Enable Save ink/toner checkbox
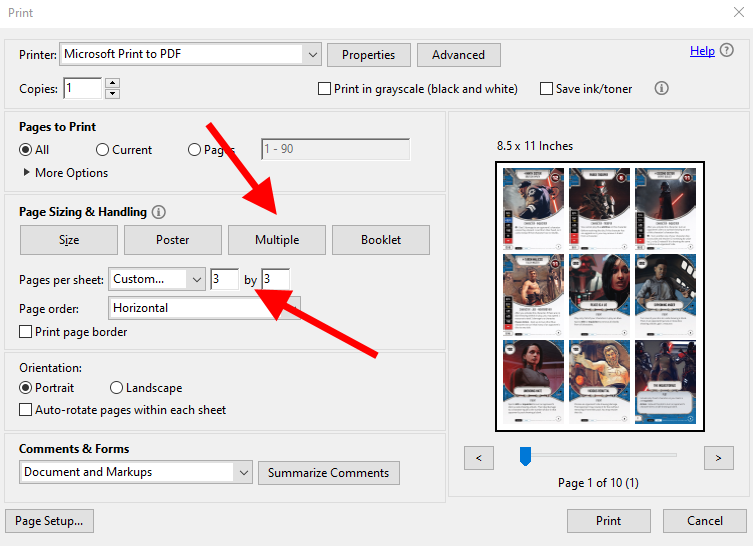The height and width of the screenshot is (546, 753). click(x=546, y=89)
